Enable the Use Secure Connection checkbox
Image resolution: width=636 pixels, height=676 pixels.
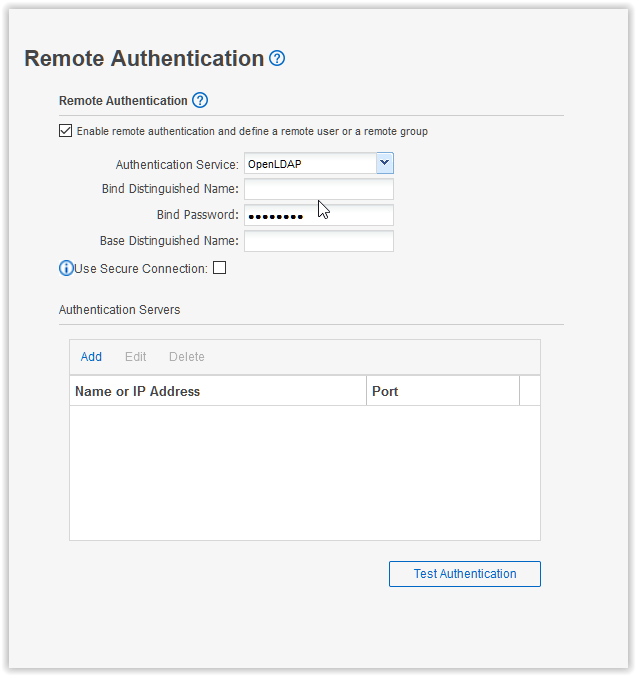pyautogui.click(x=220, y=268)
